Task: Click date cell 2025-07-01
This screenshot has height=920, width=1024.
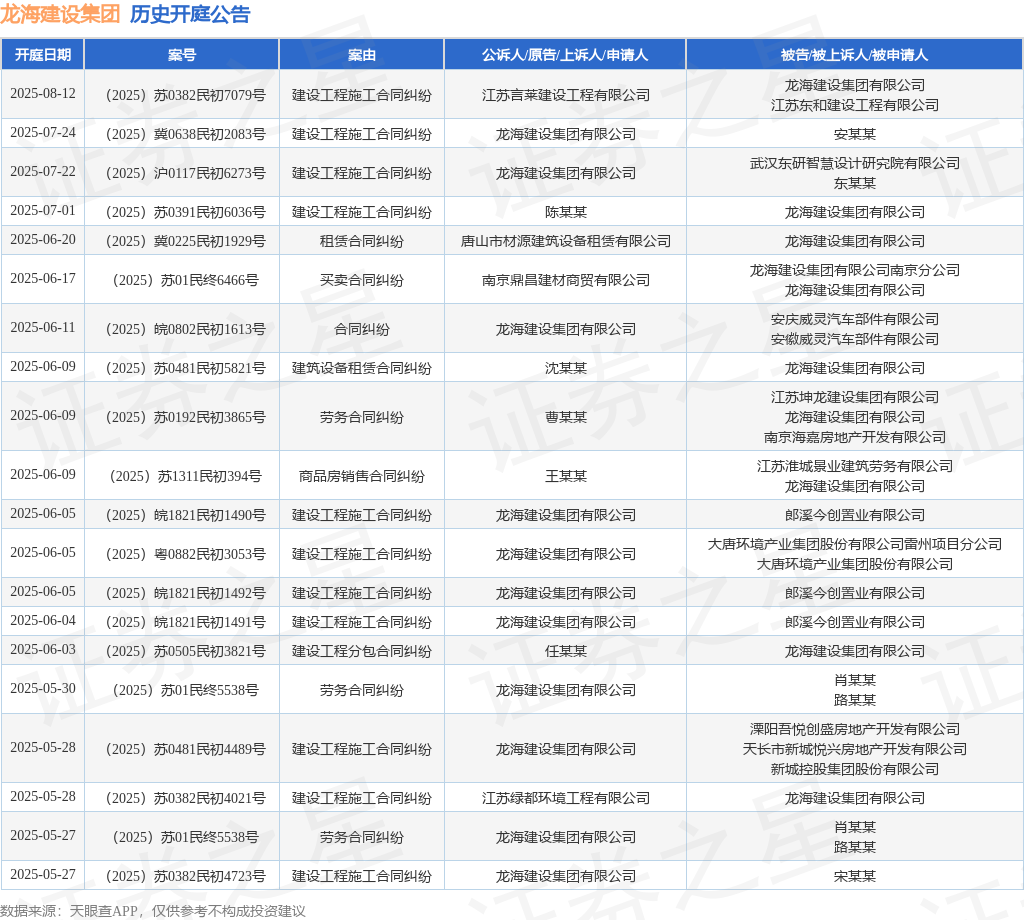Action: (x=43, y=211)
